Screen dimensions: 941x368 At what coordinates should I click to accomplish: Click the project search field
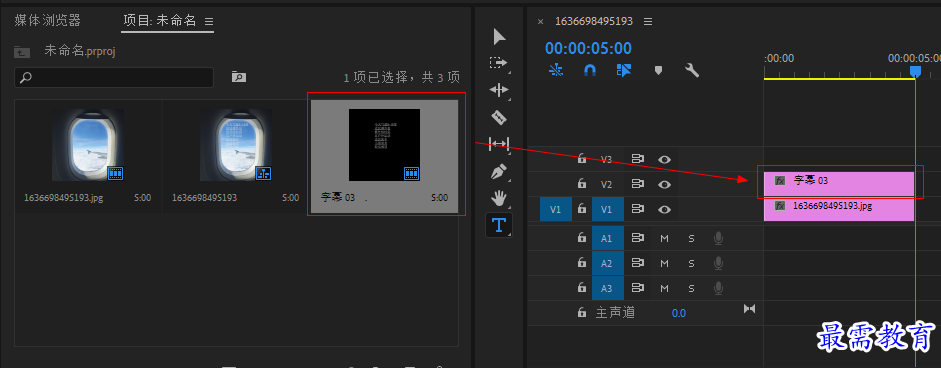tap(114, 77)
